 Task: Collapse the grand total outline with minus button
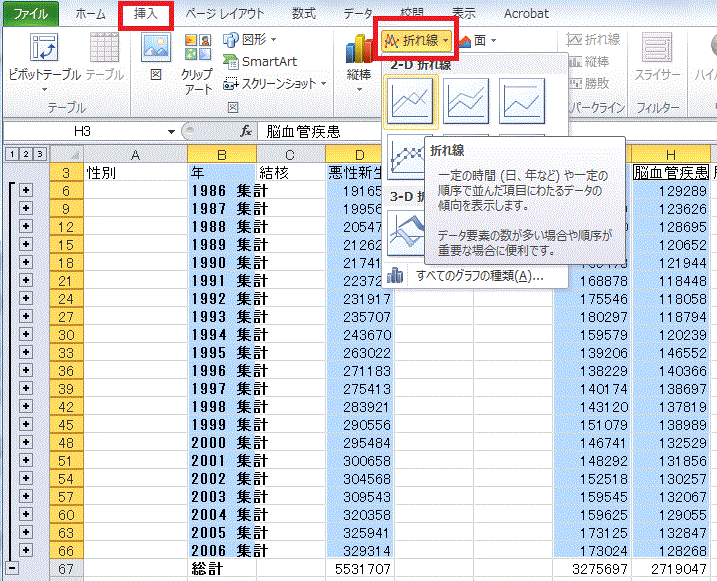pos(12,568)
